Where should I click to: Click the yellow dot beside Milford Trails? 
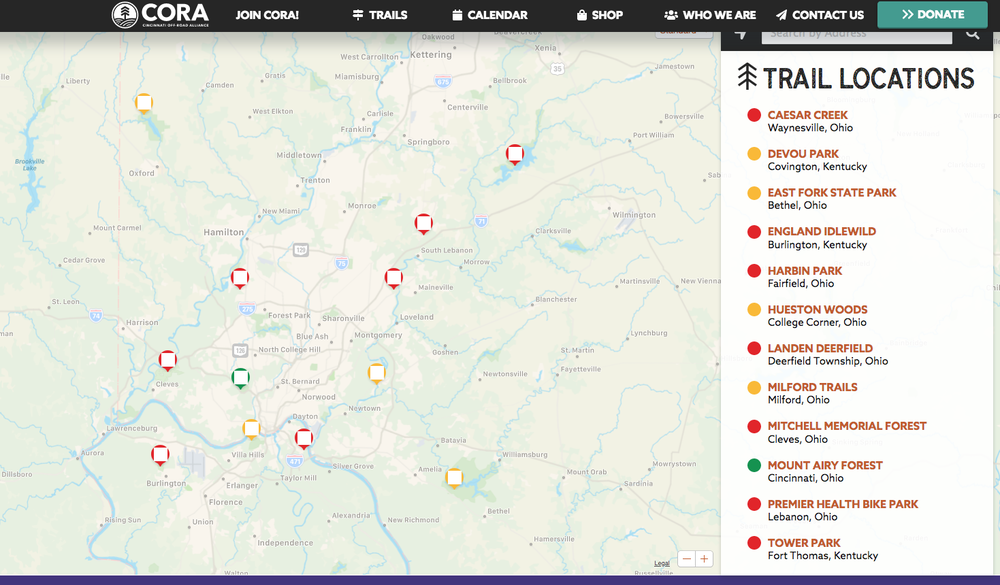click(754, 387)
